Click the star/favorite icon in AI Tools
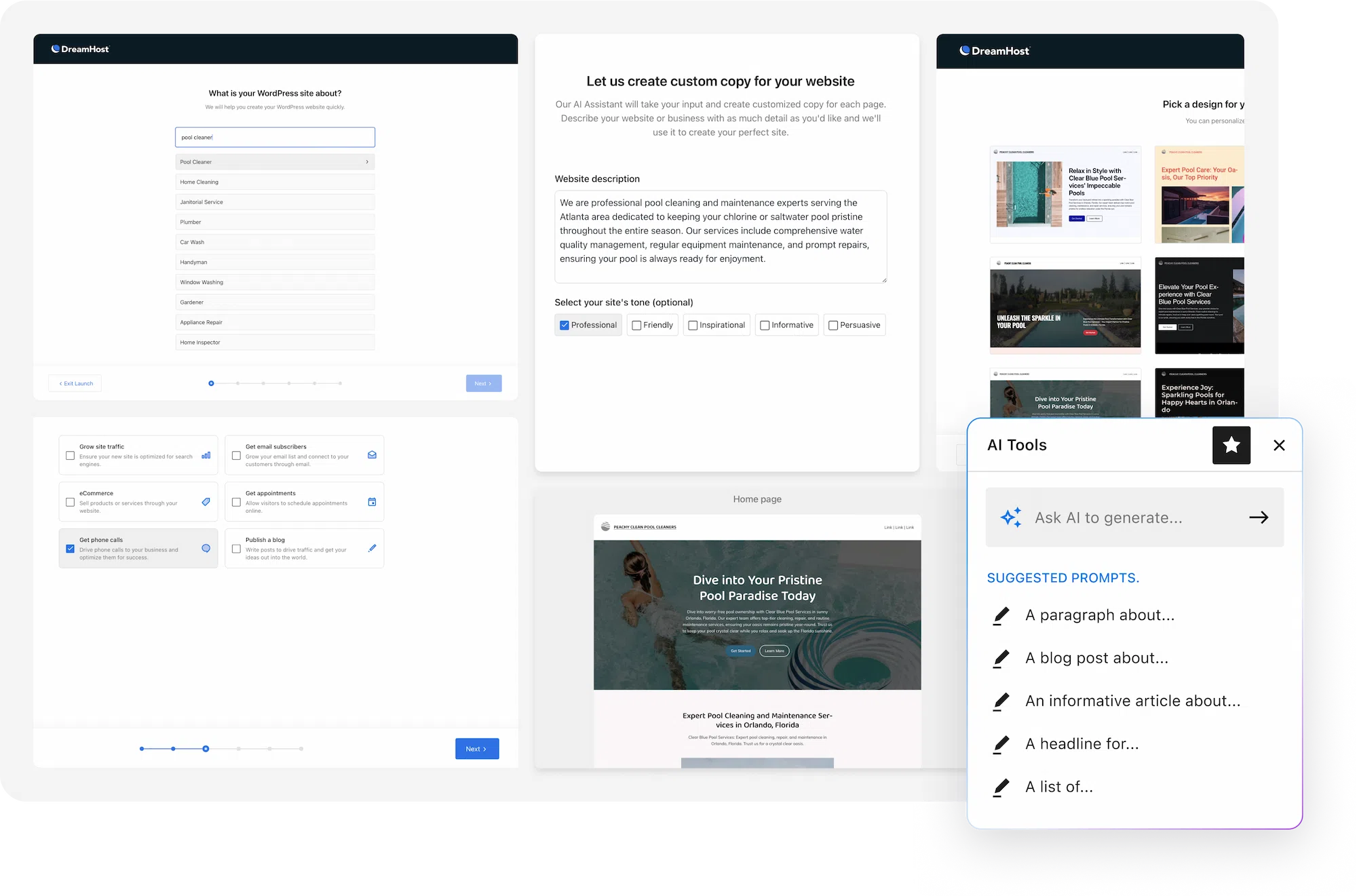The height and width of the screenshot is (896, 1357). coord(1231,445)
